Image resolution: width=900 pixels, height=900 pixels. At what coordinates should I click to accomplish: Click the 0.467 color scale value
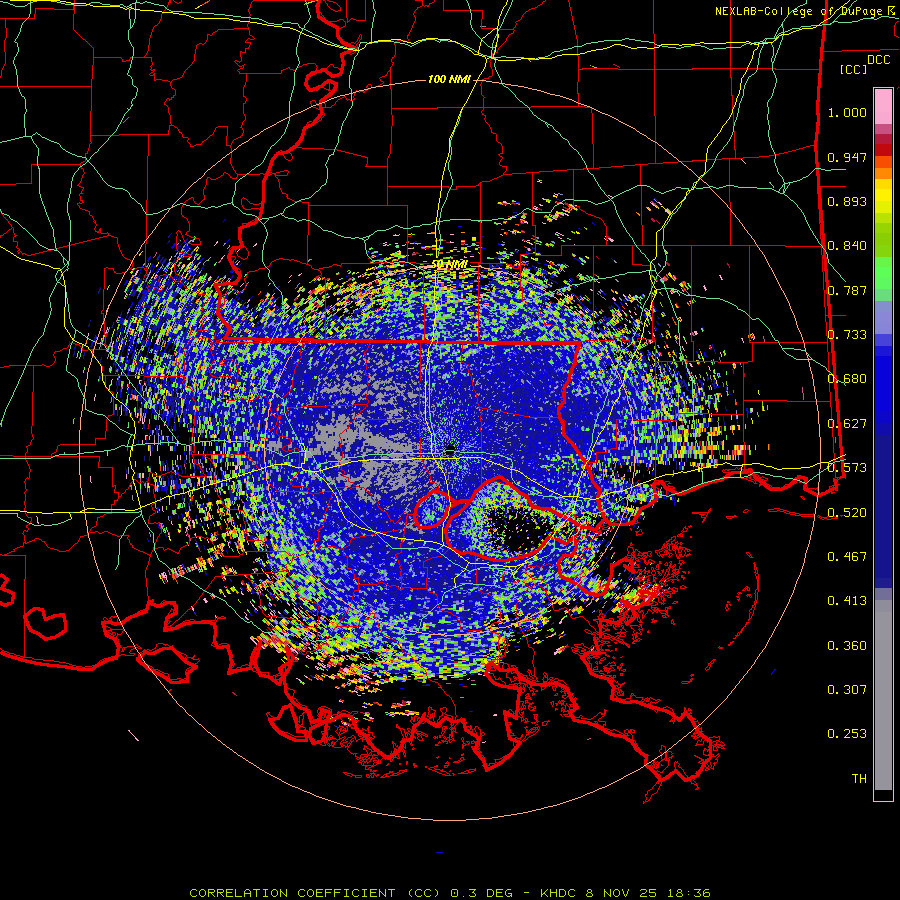(847, 557)
